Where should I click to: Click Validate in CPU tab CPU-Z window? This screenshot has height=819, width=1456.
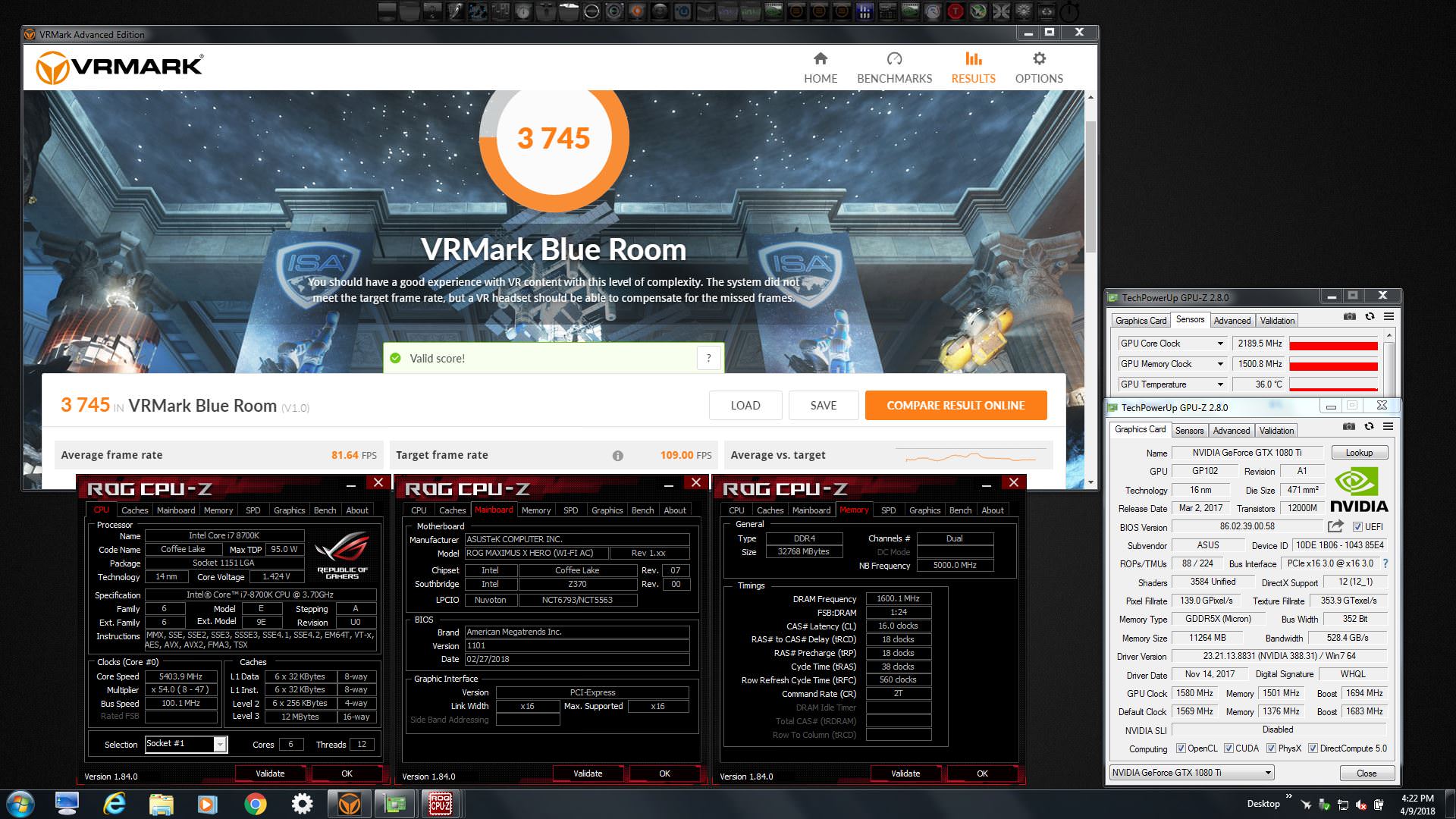click(270, 773)
